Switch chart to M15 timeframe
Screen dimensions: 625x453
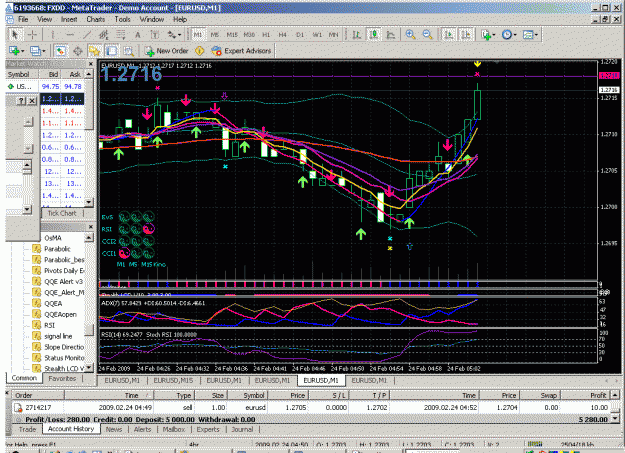click(232, 35)
